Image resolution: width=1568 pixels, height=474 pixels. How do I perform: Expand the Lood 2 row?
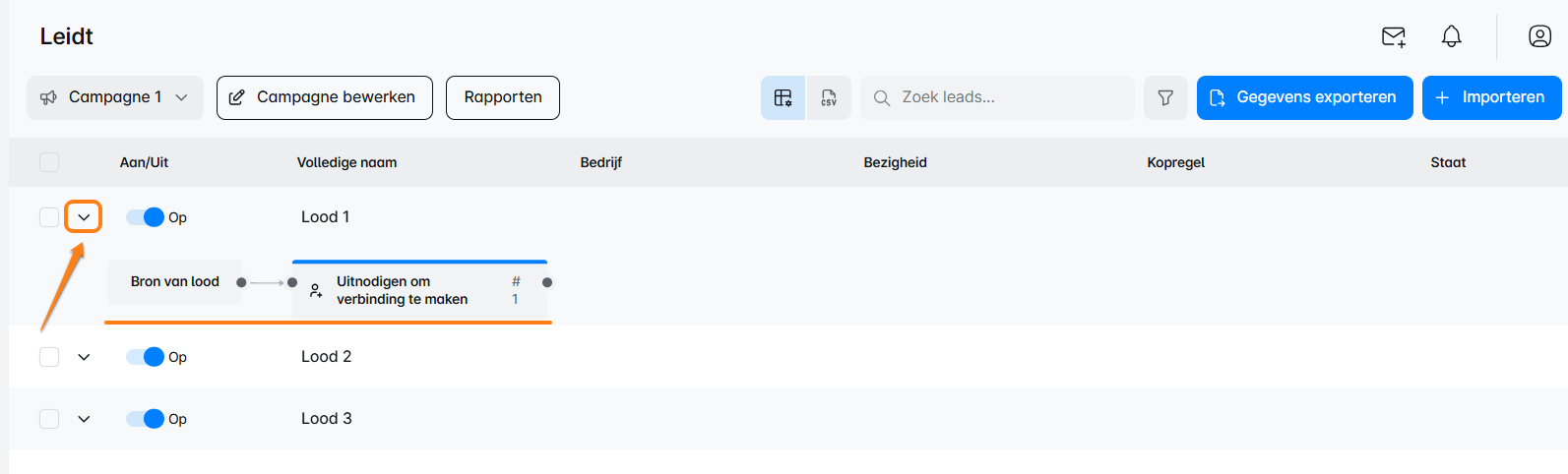point(84,357)
